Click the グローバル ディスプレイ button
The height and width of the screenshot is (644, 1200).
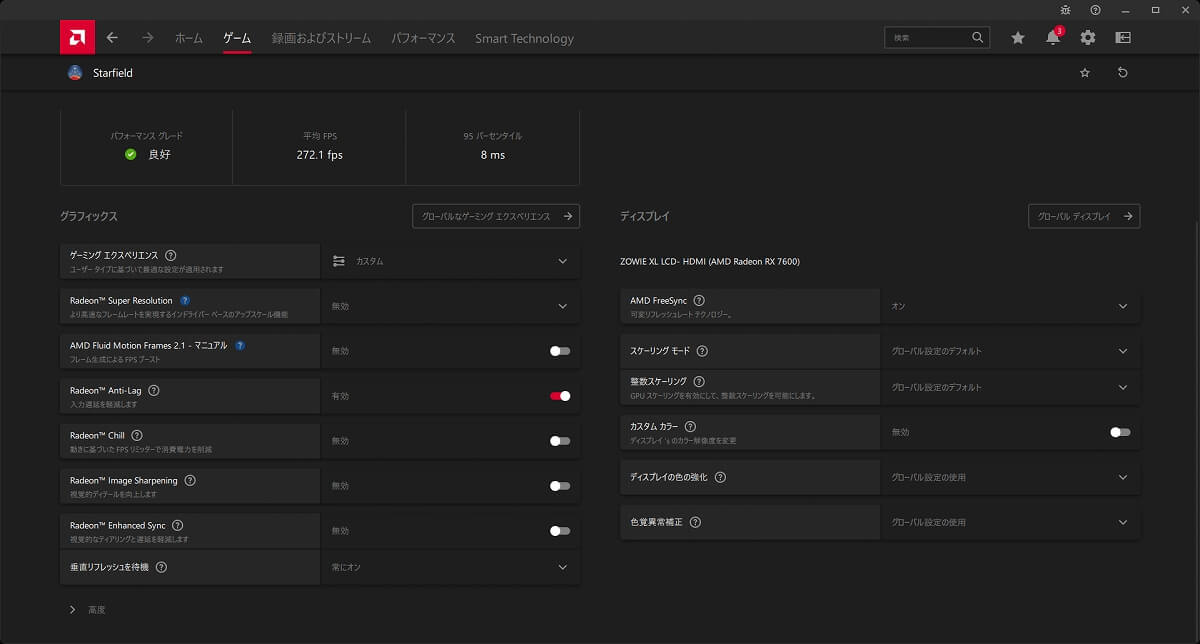pyautogui.click(x=1084, y=216)
